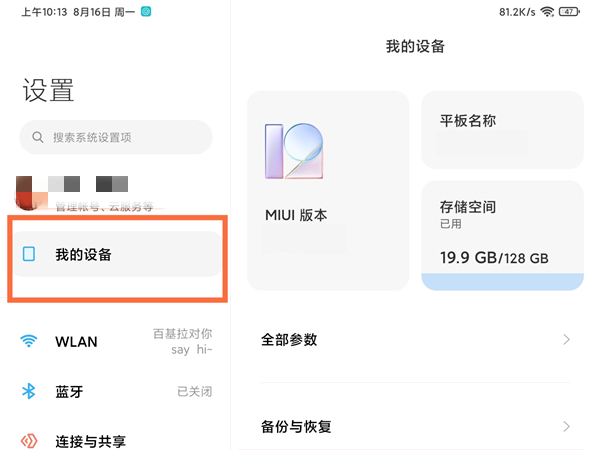Screen dimensions: 600x450
Task: Open the 连接与共享 settings label
Action: 90,440
